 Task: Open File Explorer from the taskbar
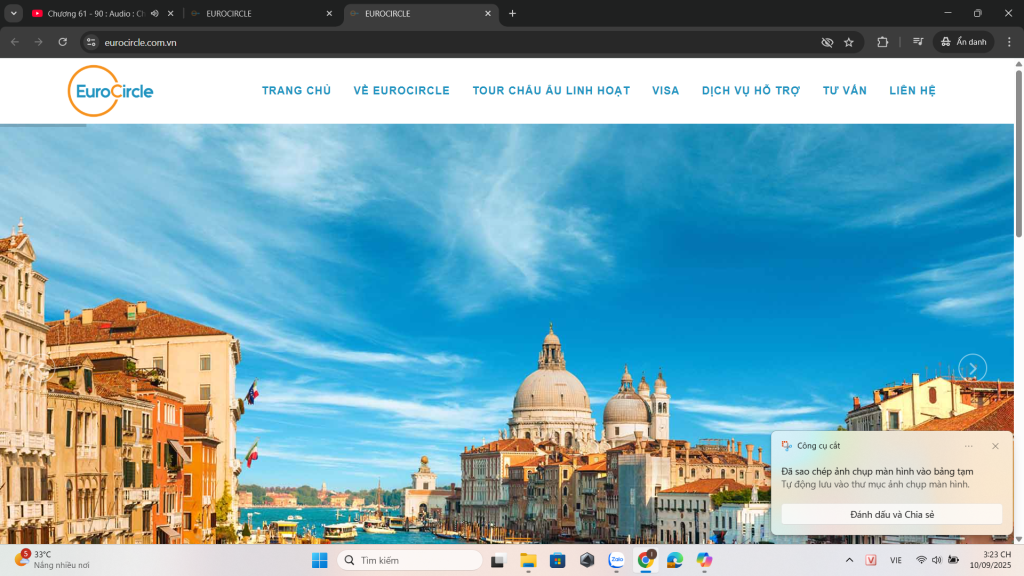(528, 560)
